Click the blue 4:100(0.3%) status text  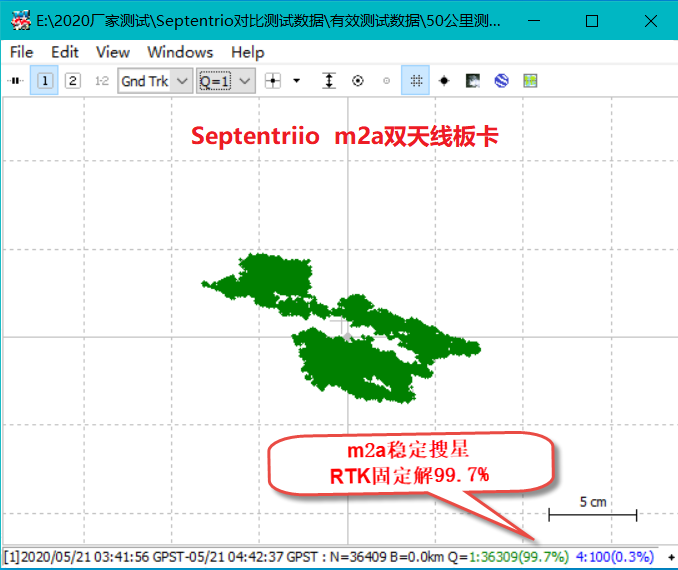[614, 557]
